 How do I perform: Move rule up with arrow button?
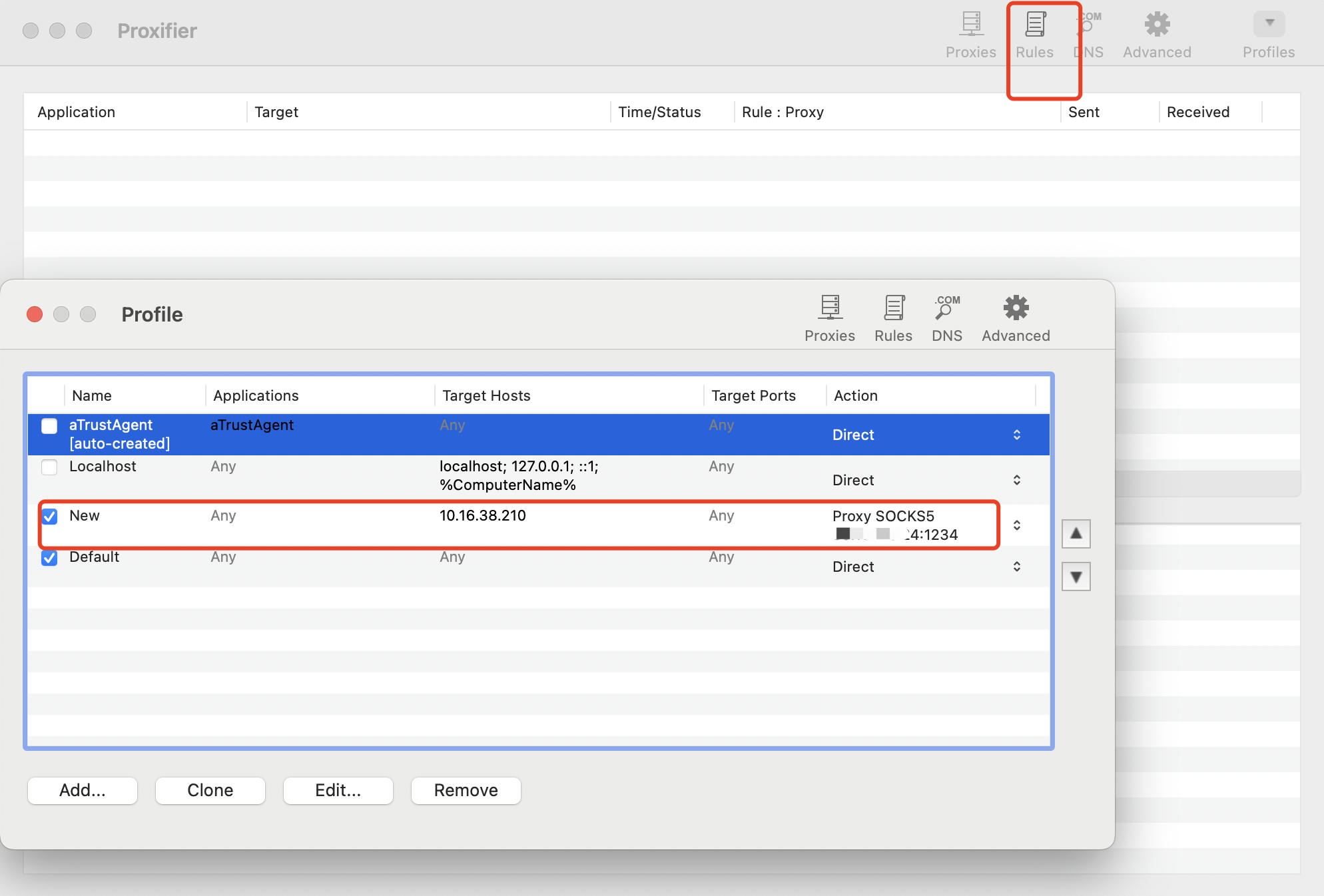[1076, 534]
